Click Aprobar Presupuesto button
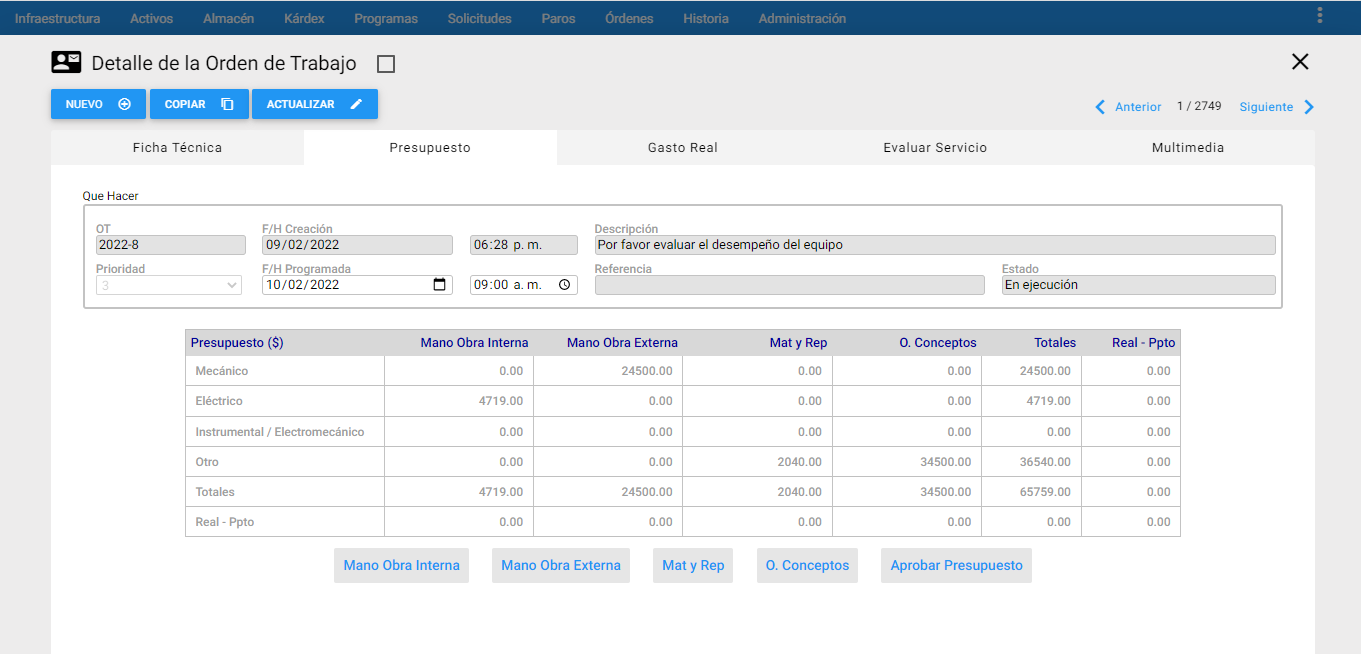 (956, 565)
